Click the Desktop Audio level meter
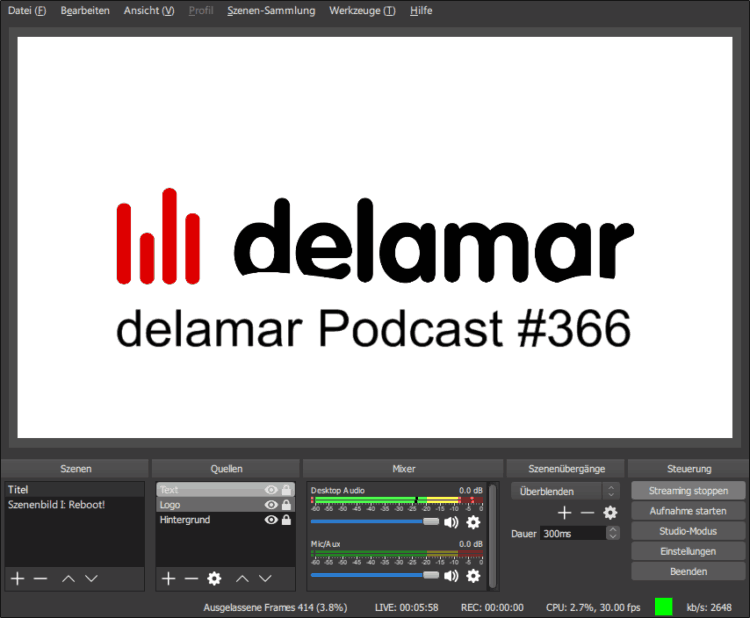750x618 pixels. tap(397, 500)
